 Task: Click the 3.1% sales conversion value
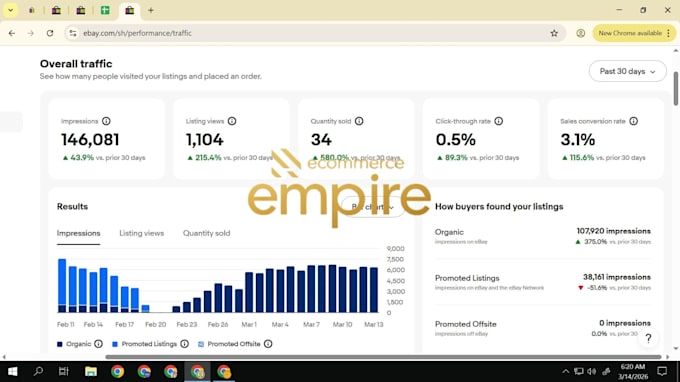coord(578,140)
